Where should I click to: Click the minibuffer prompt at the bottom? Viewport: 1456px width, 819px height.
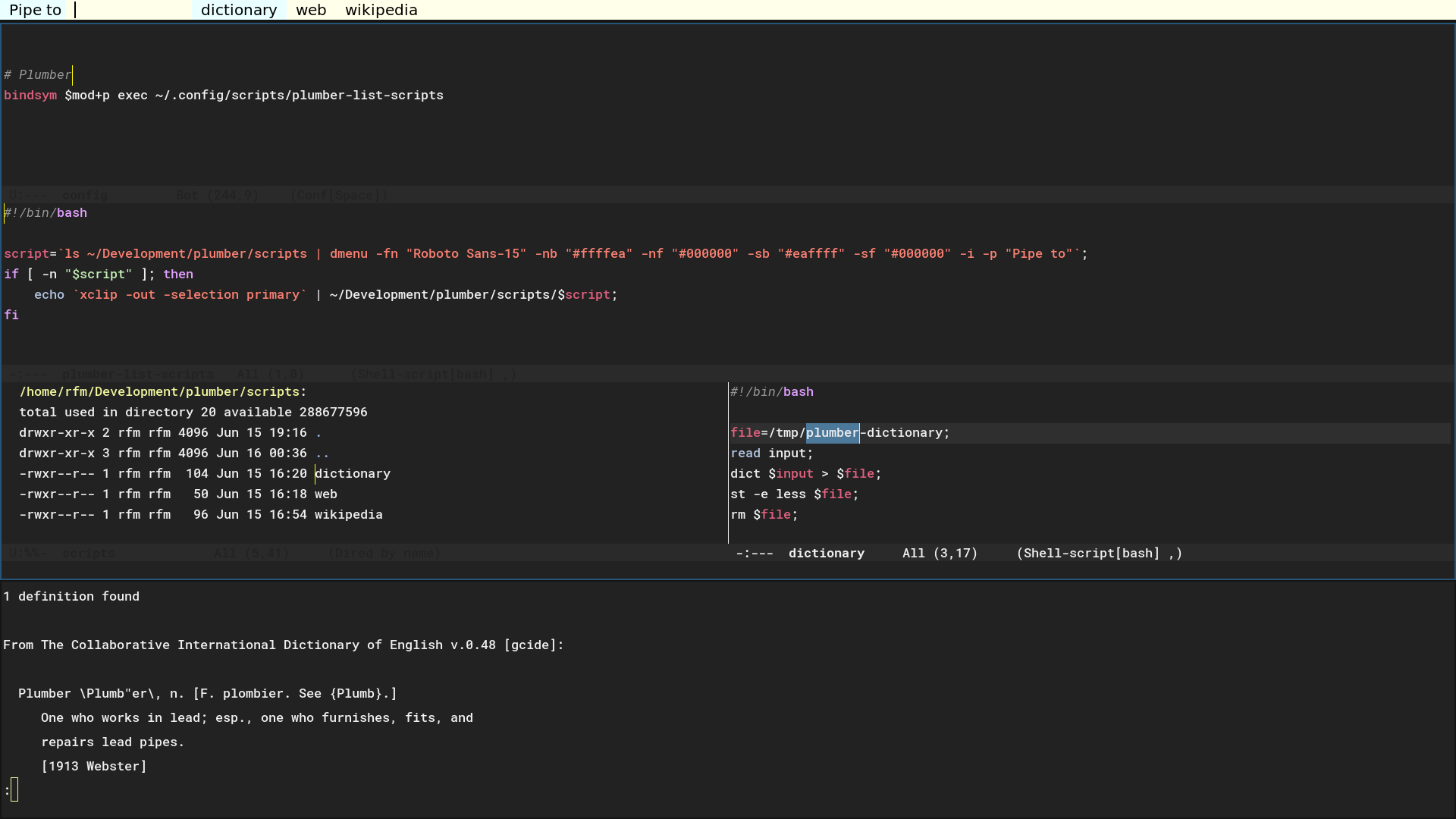tap(11, 789)
